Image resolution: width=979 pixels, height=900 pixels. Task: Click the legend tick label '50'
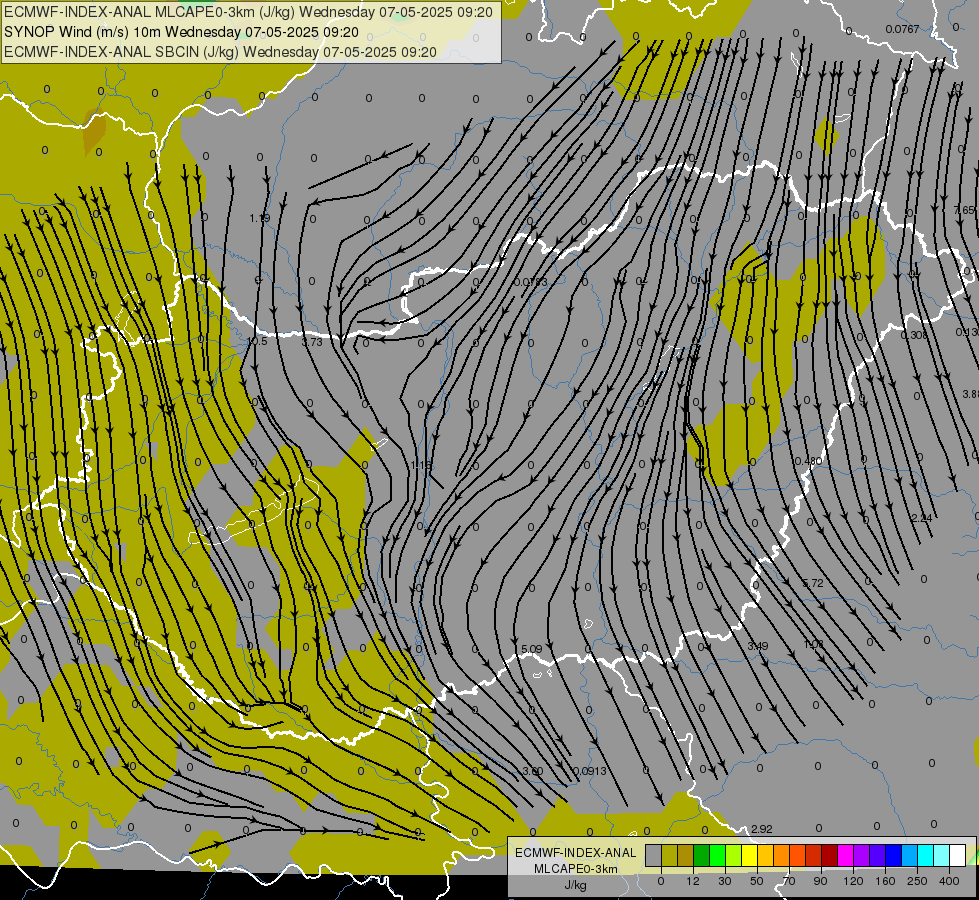pos(757,881)
